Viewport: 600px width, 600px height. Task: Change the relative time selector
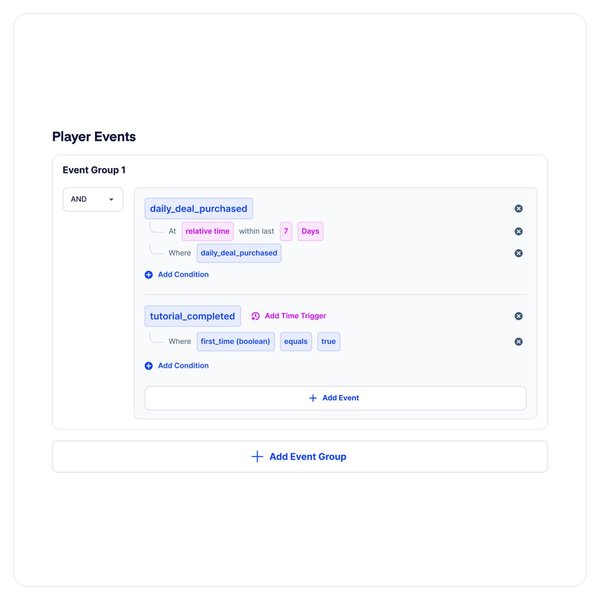[207, 232]
